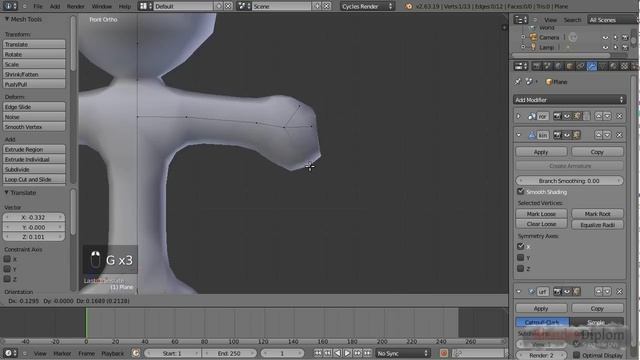Add a new screen layout with plus icon
The image size is (640, 360).
click(219, 6)
